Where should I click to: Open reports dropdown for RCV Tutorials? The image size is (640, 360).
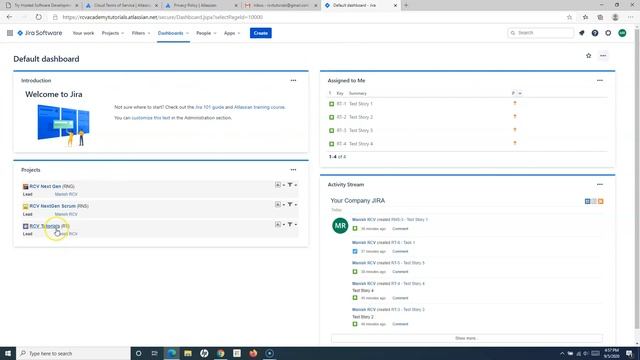click(280, 224)
